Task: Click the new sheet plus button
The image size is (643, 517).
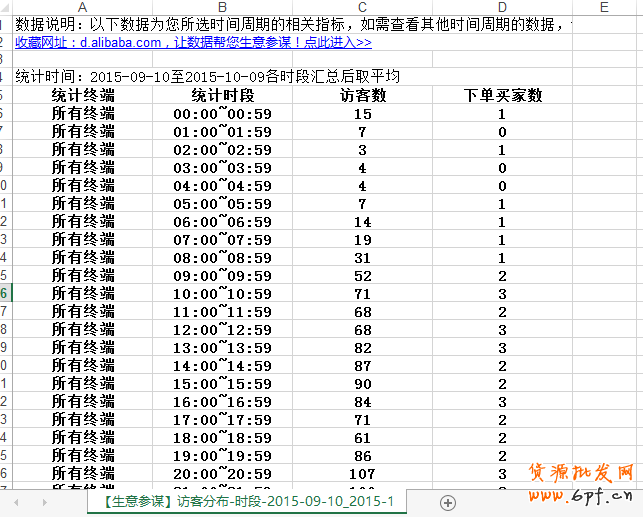Action: (x=448, y=502)
